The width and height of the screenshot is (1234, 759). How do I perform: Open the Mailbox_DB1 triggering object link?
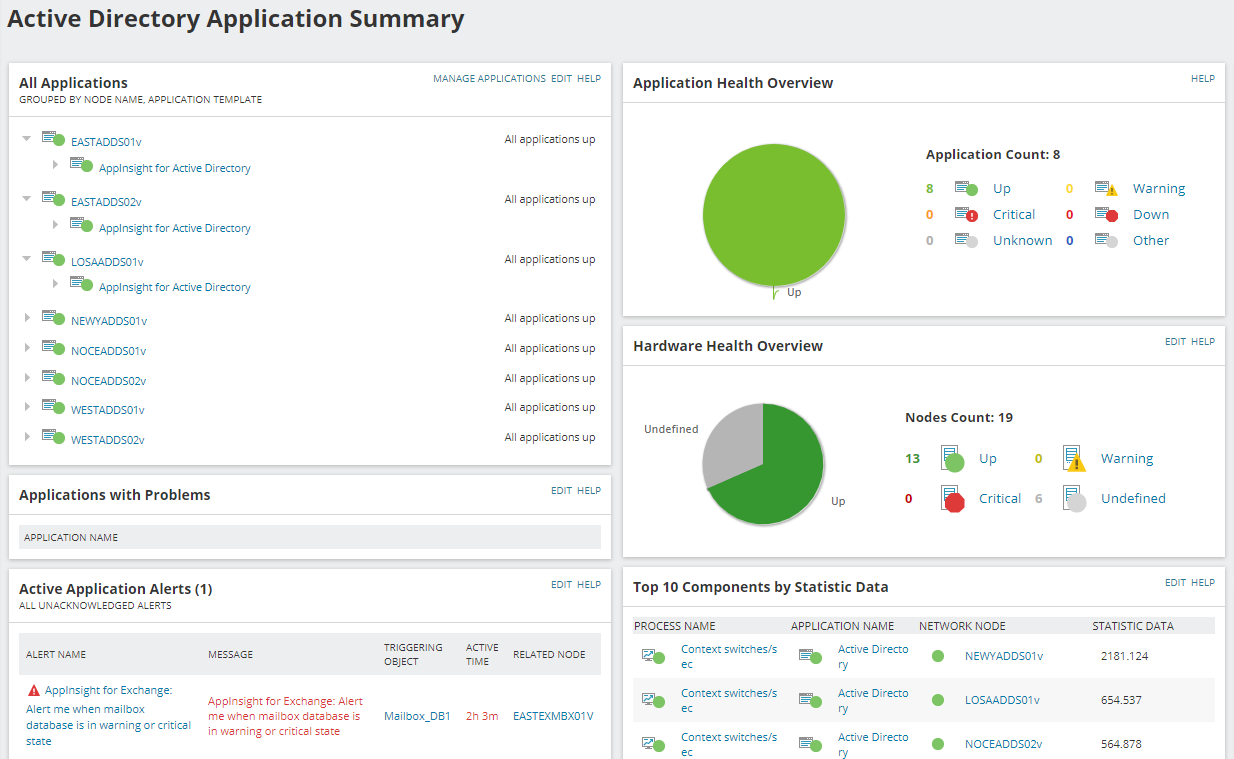point(417,716)
